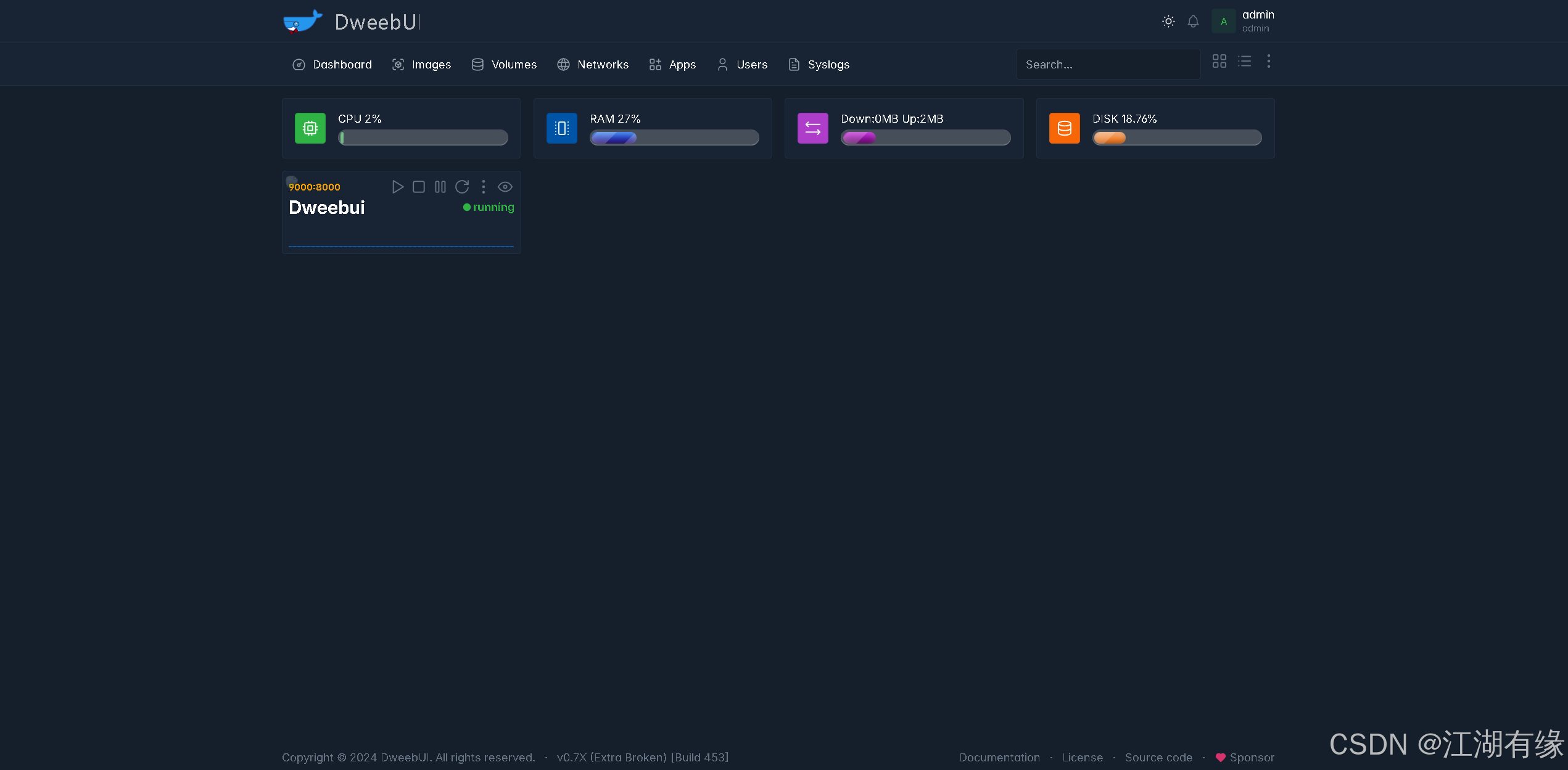Open the admin user menu

coord(1243,22)
